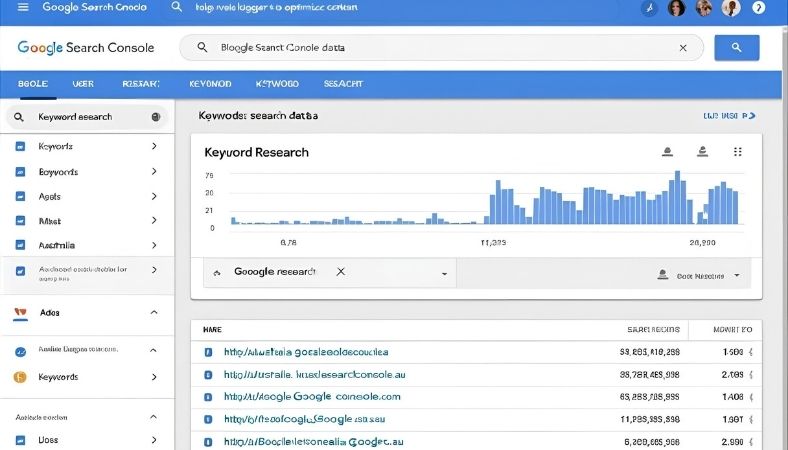
Task: Expand the Eoywords row chevron
Action: pos(154,171)
